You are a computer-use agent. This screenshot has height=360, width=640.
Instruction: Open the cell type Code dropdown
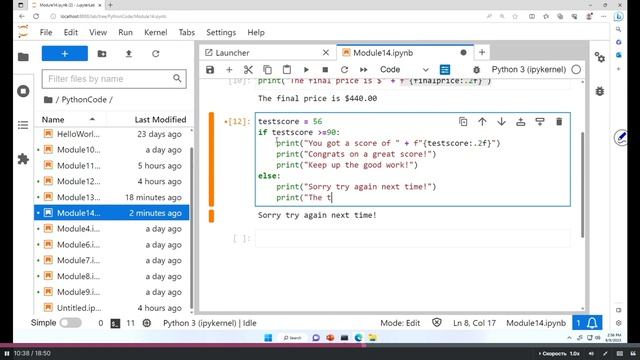pos(404,70)
